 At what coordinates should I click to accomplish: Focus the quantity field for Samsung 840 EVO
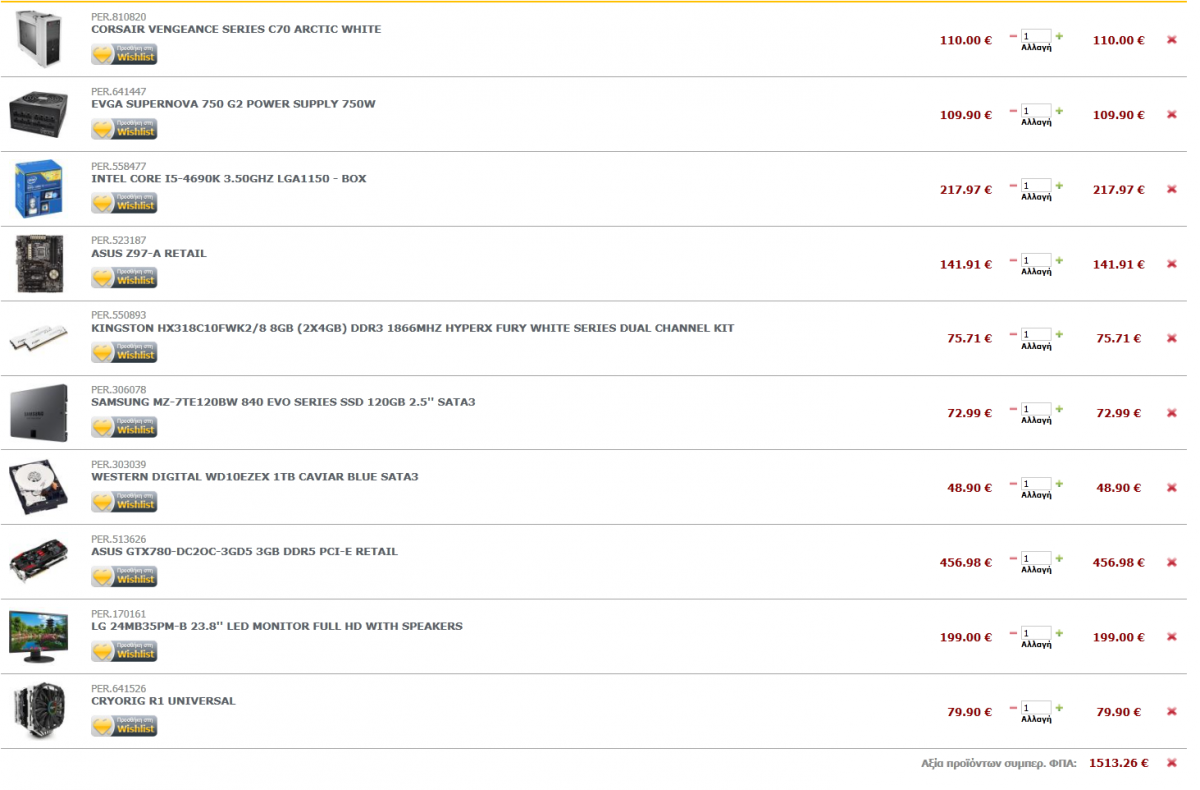tap(1036, 409)
